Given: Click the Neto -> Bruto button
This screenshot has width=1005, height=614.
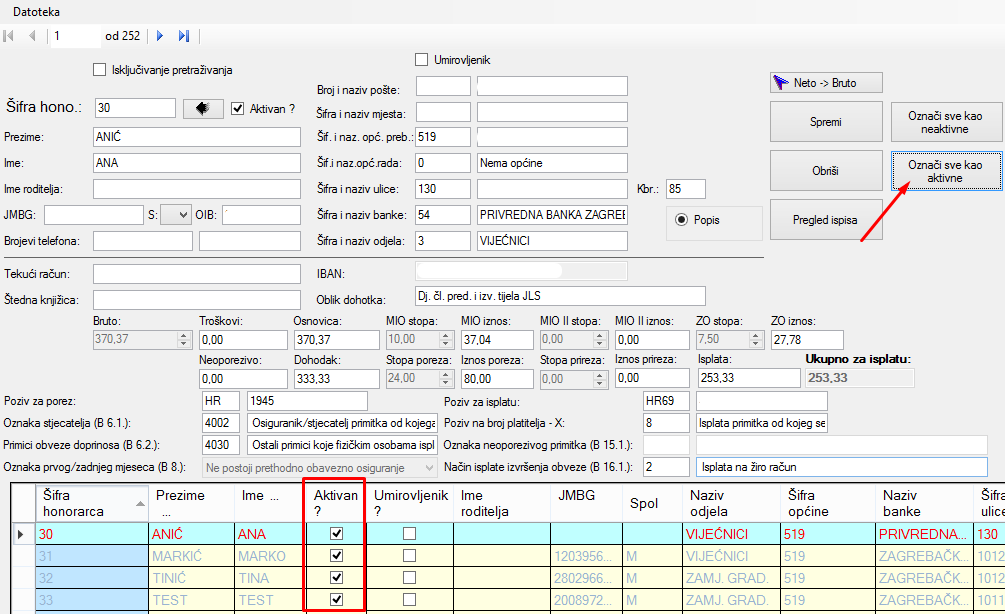Looking at the screenshot, I should [826, 83].
